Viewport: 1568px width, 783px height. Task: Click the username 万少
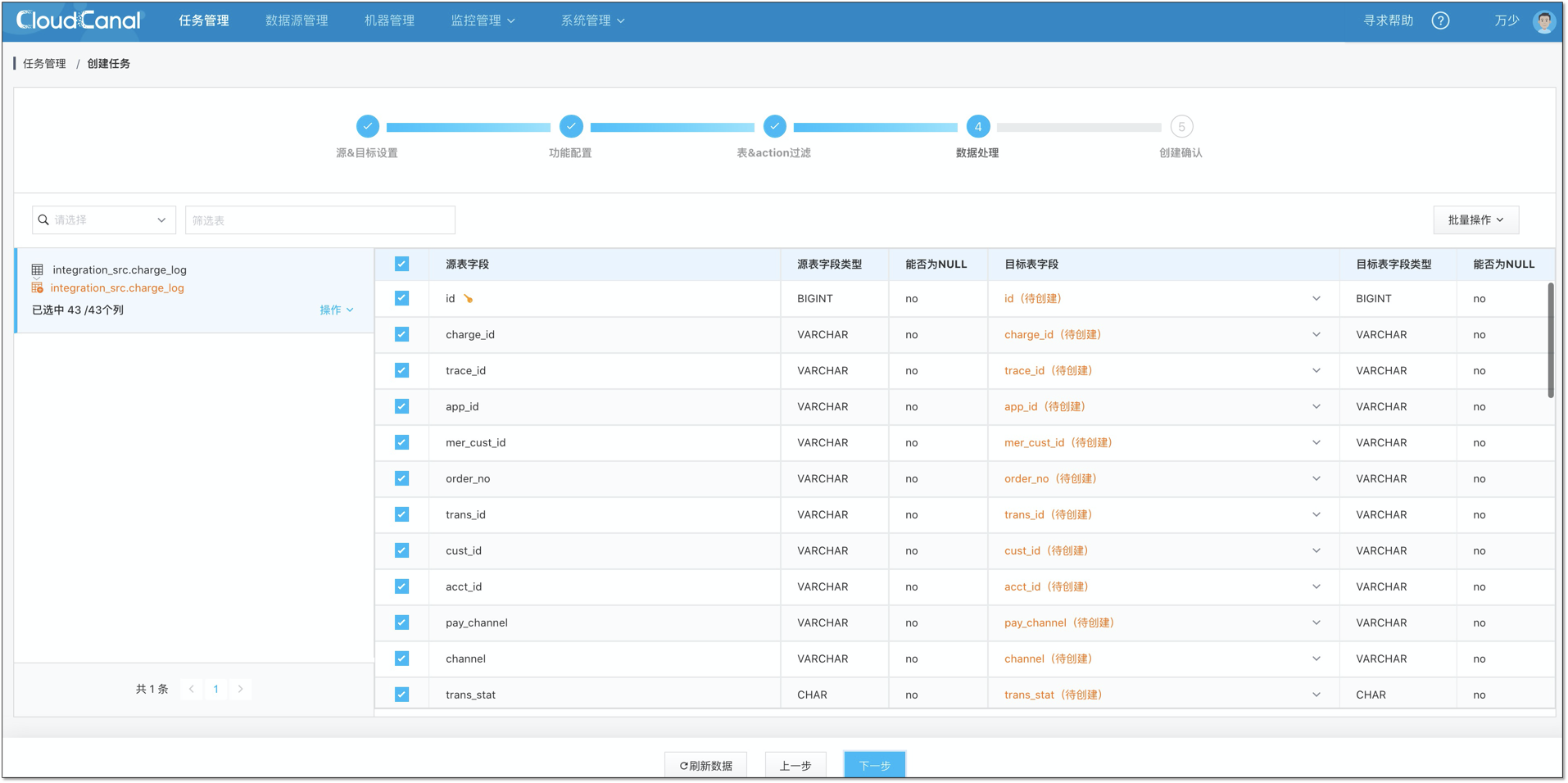click(x=1506, y=20)
